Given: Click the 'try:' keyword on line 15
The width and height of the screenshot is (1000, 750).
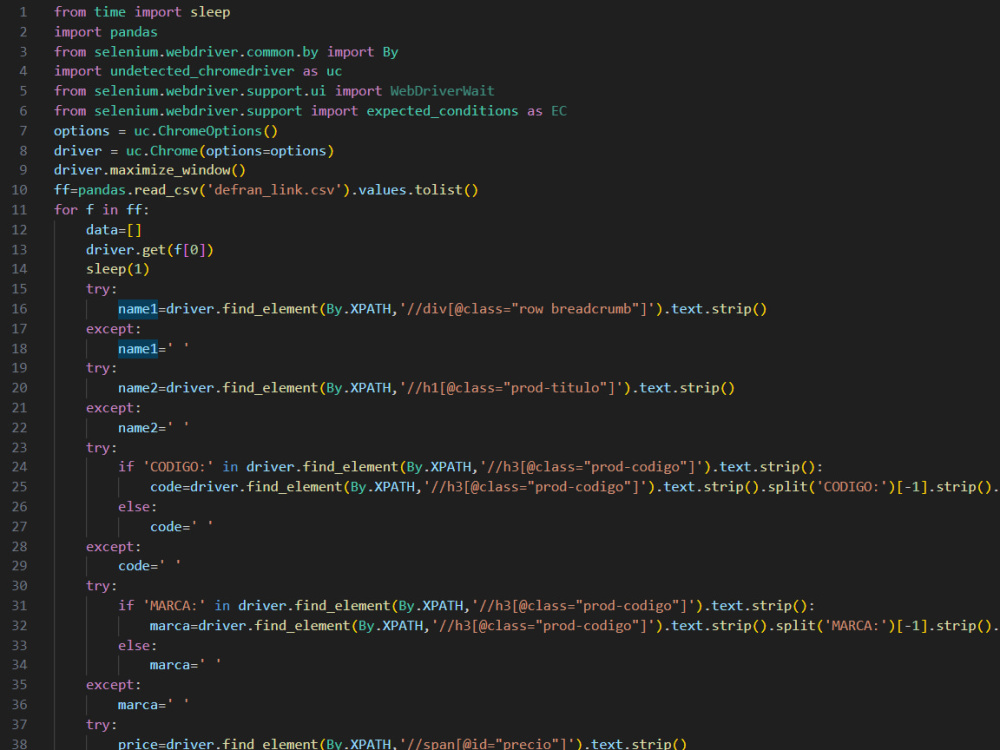Looking at the screenshot, I should click(x=101, y=289).
